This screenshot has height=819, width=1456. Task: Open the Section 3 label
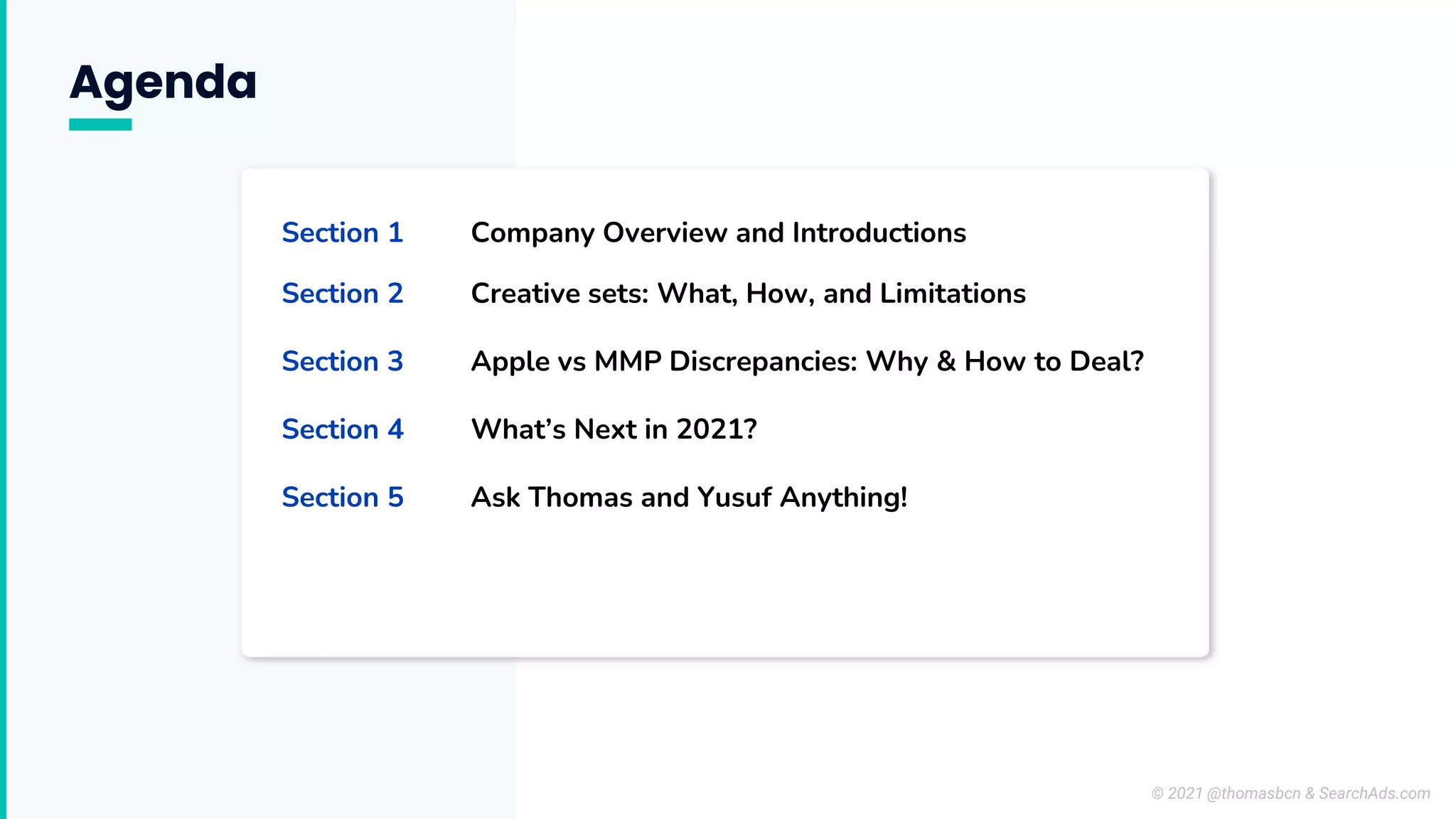tap(342, 361)
